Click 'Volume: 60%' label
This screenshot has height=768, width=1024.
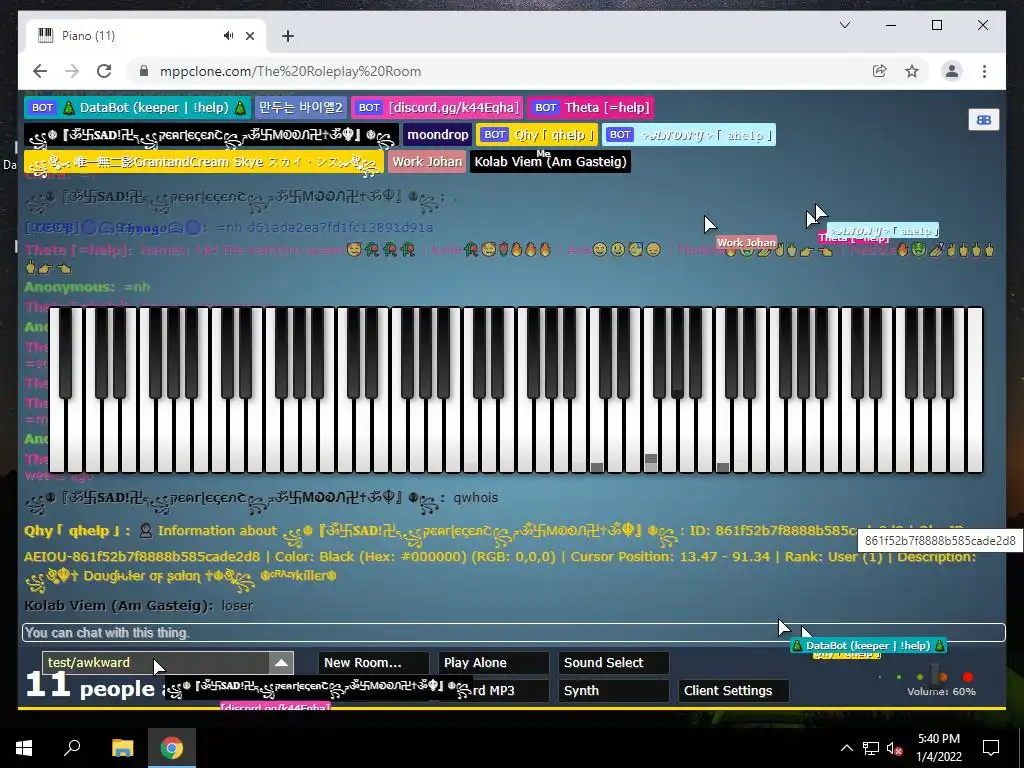point(941,692)
